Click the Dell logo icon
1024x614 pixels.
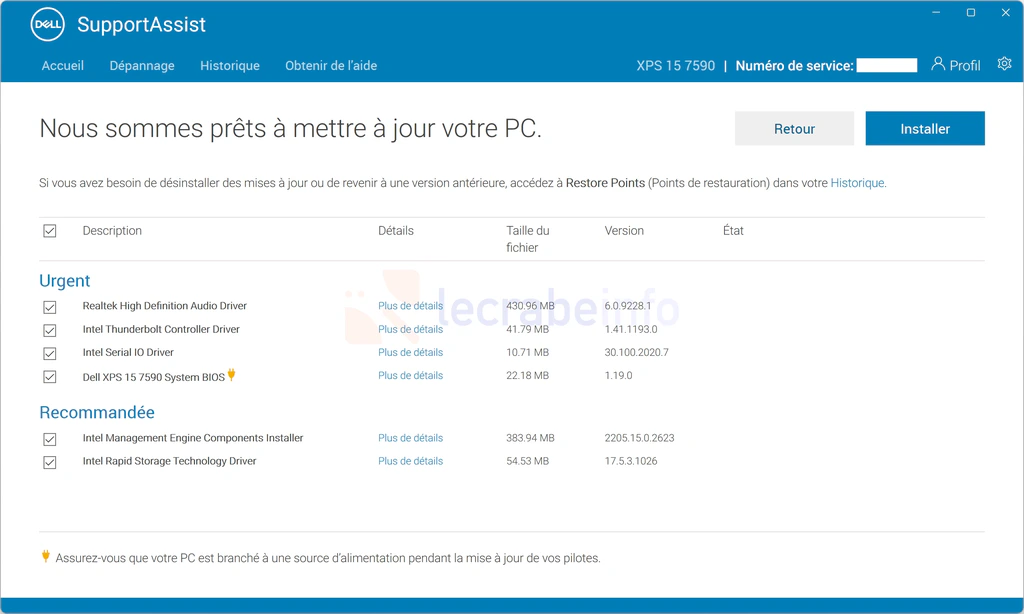47,25
